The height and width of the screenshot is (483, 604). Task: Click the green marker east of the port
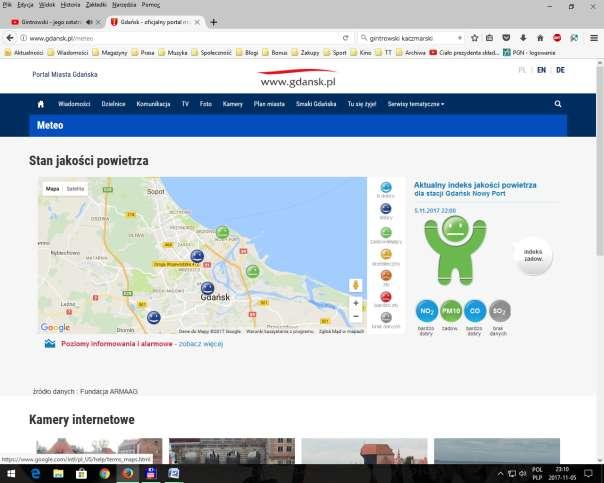click(253, 272)
